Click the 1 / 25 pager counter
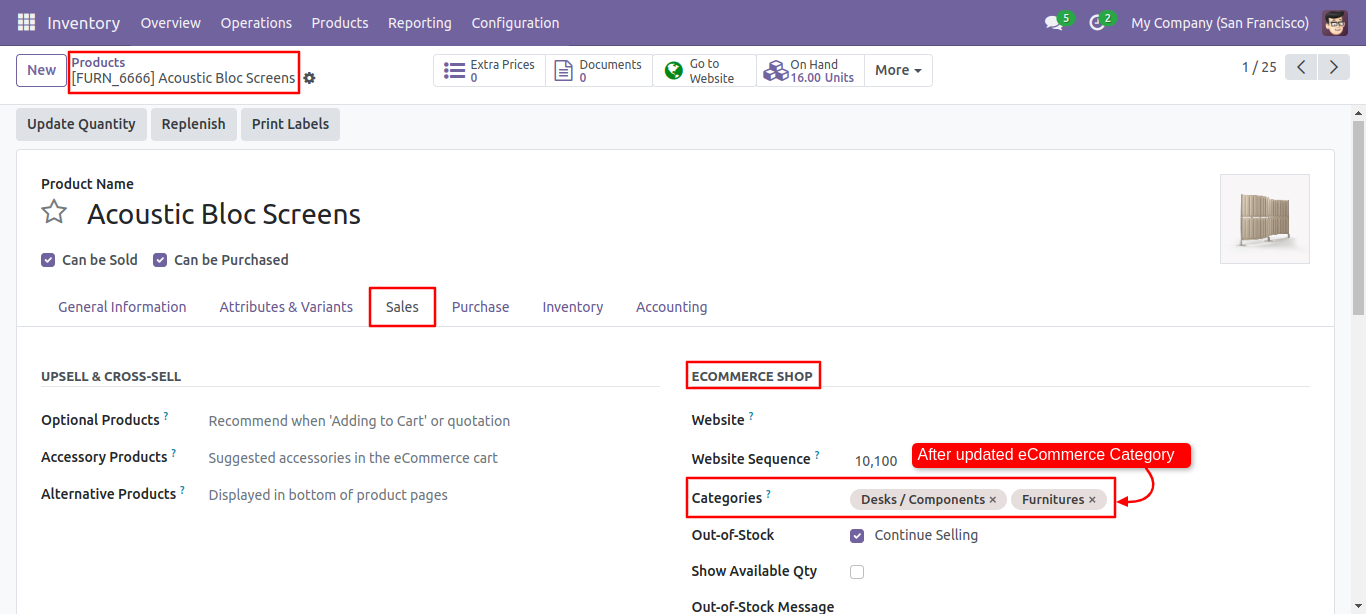Image resolution: width=1366 pixels, height=614 pixels. (1259, 67)
